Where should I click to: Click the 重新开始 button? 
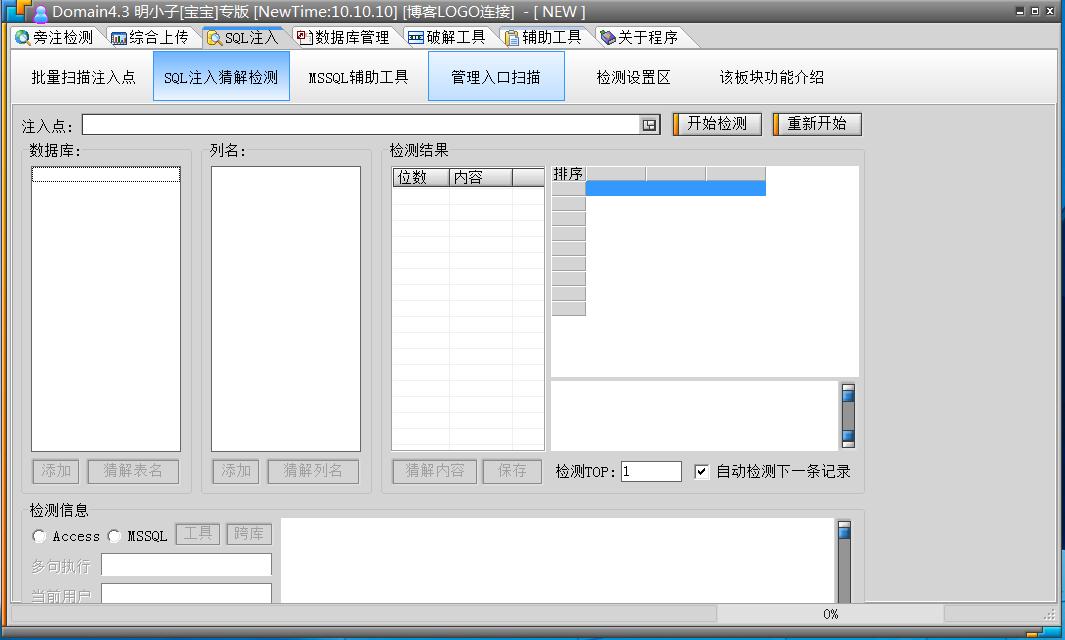(x=817, y=124)
